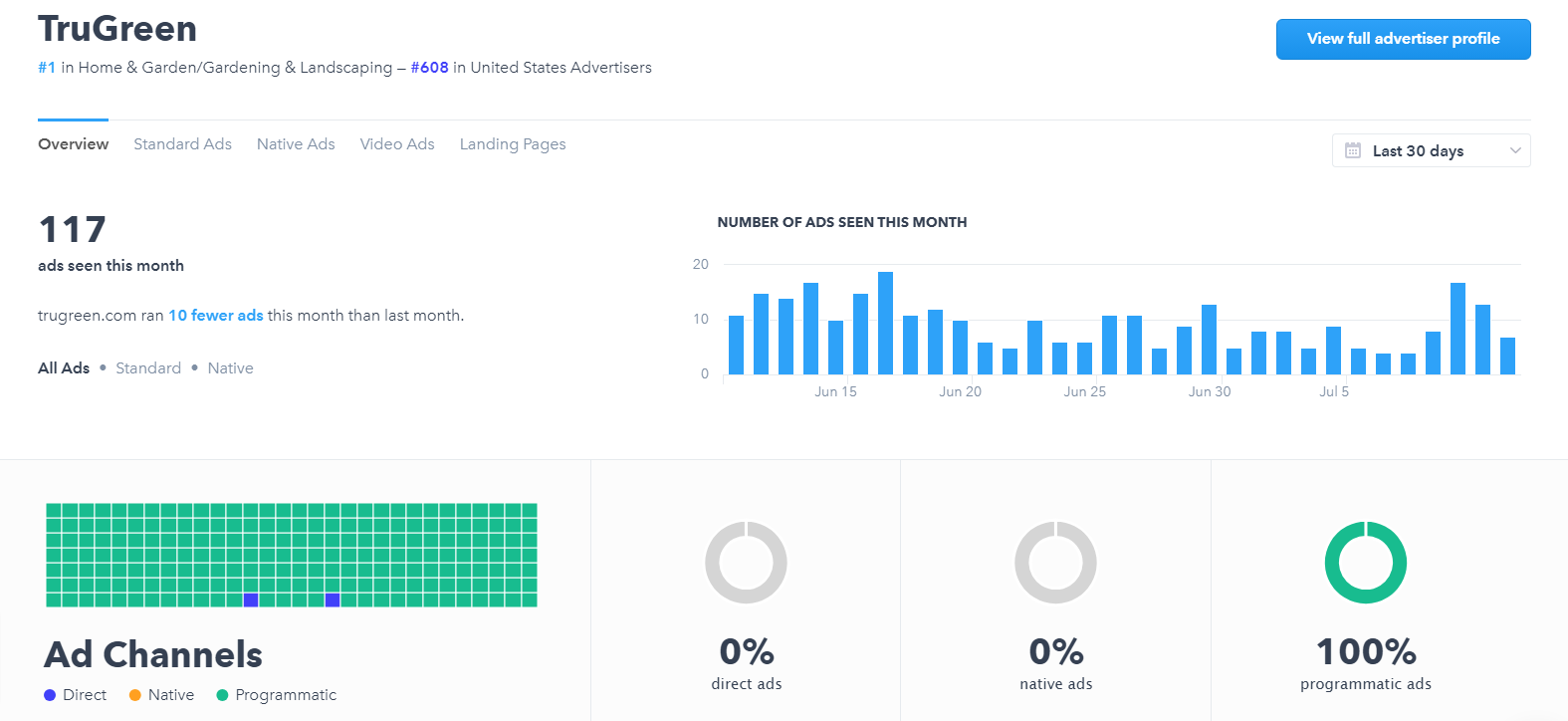Click the orange Native legend dot
This screenshot has height=721, width=1568.
(x=135, y=695)
